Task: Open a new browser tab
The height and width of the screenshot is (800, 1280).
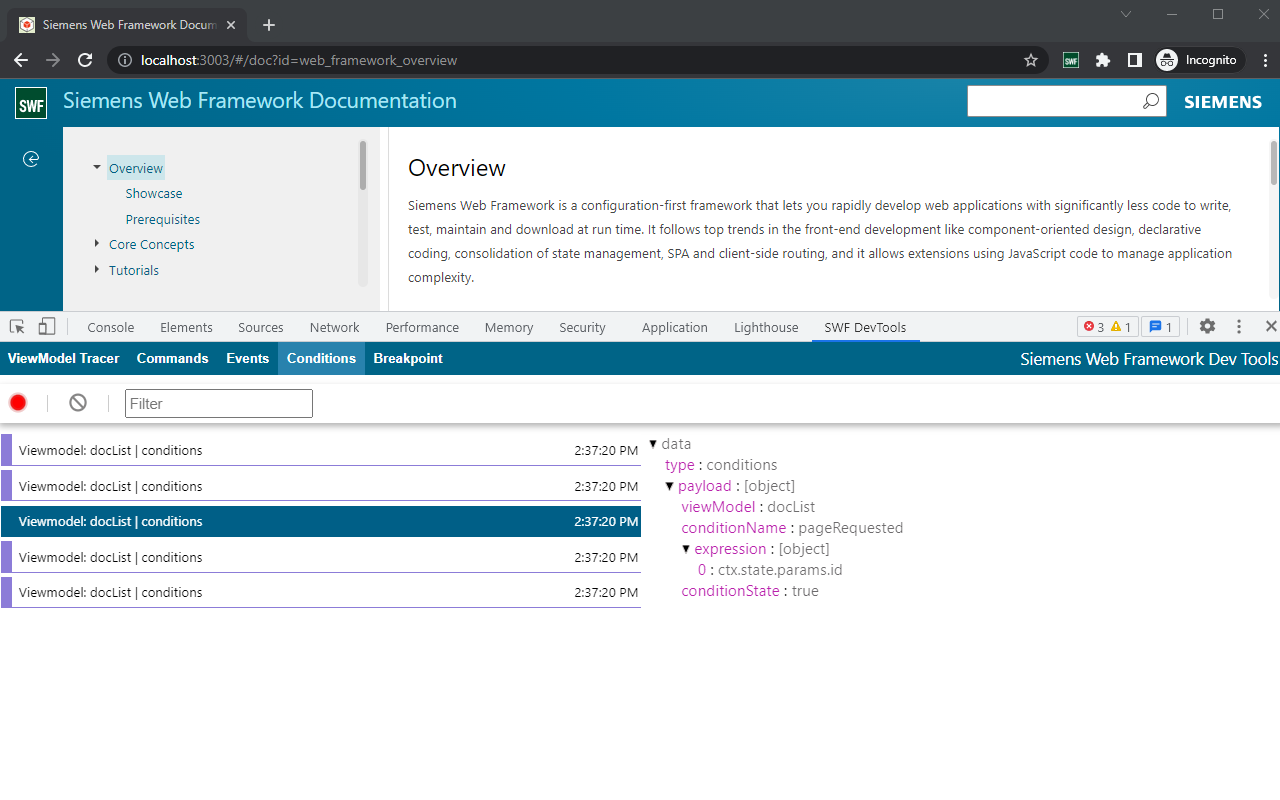Action: point(269,25)
